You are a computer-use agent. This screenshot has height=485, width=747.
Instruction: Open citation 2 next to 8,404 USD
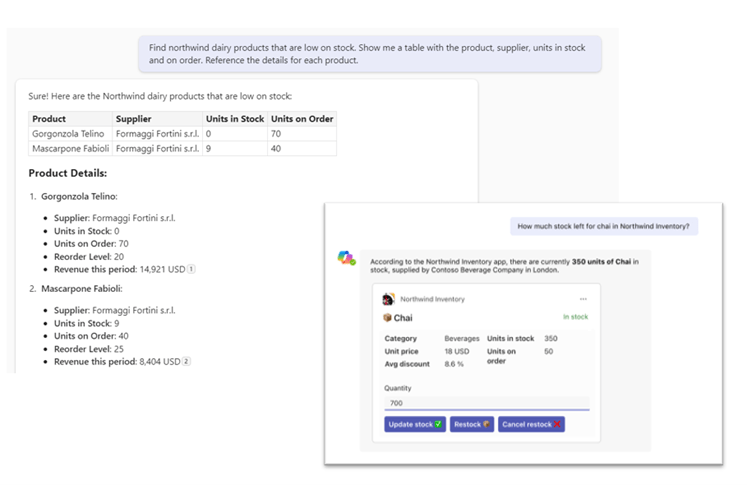click(186, 361)
